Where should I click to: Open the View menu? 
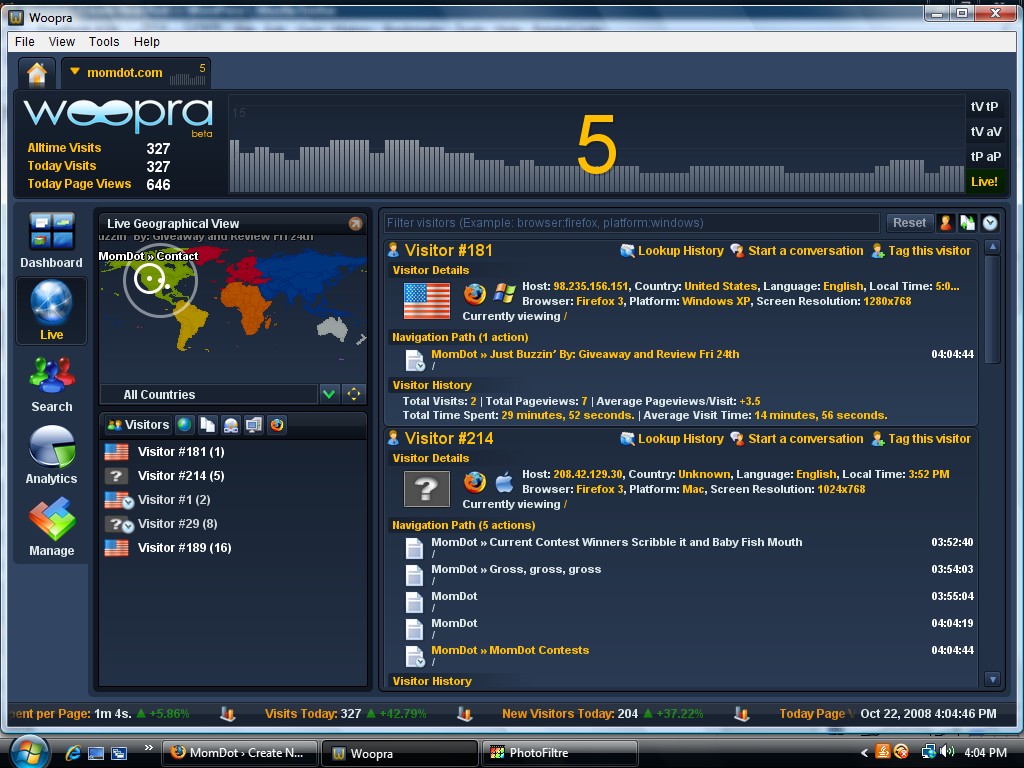(61, 42)
